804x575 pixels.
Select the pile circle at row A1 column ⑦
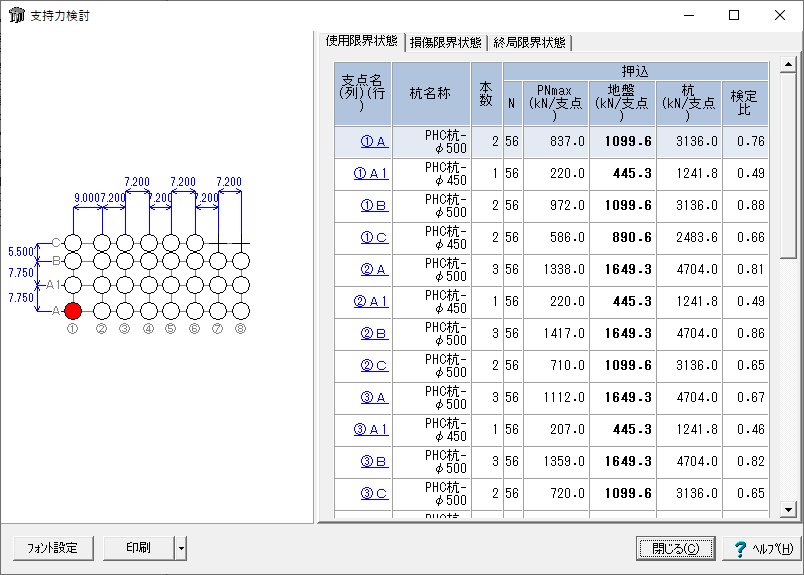(218, 285)
